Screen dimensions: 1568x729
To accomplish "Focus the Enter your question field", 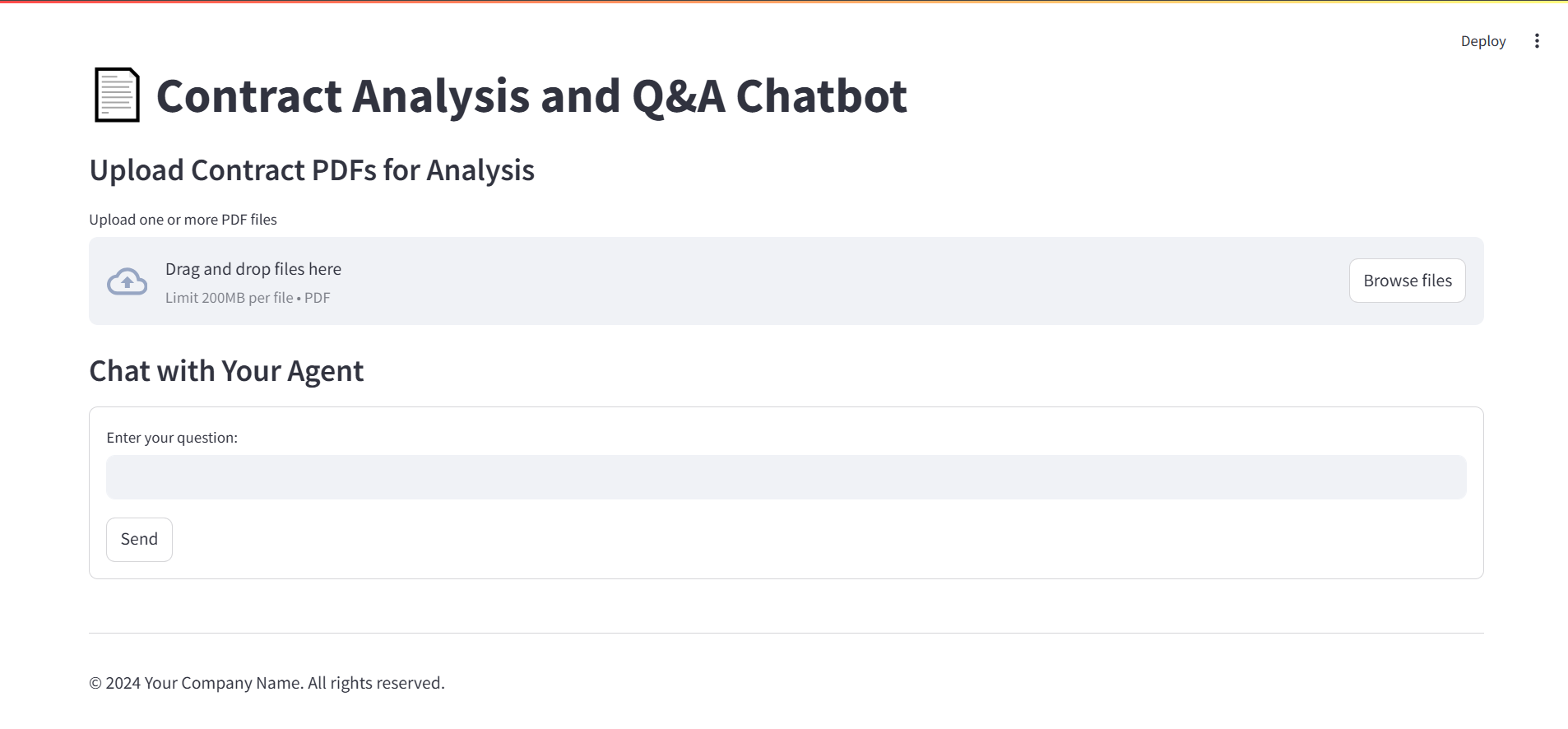I will coord(786,477).
